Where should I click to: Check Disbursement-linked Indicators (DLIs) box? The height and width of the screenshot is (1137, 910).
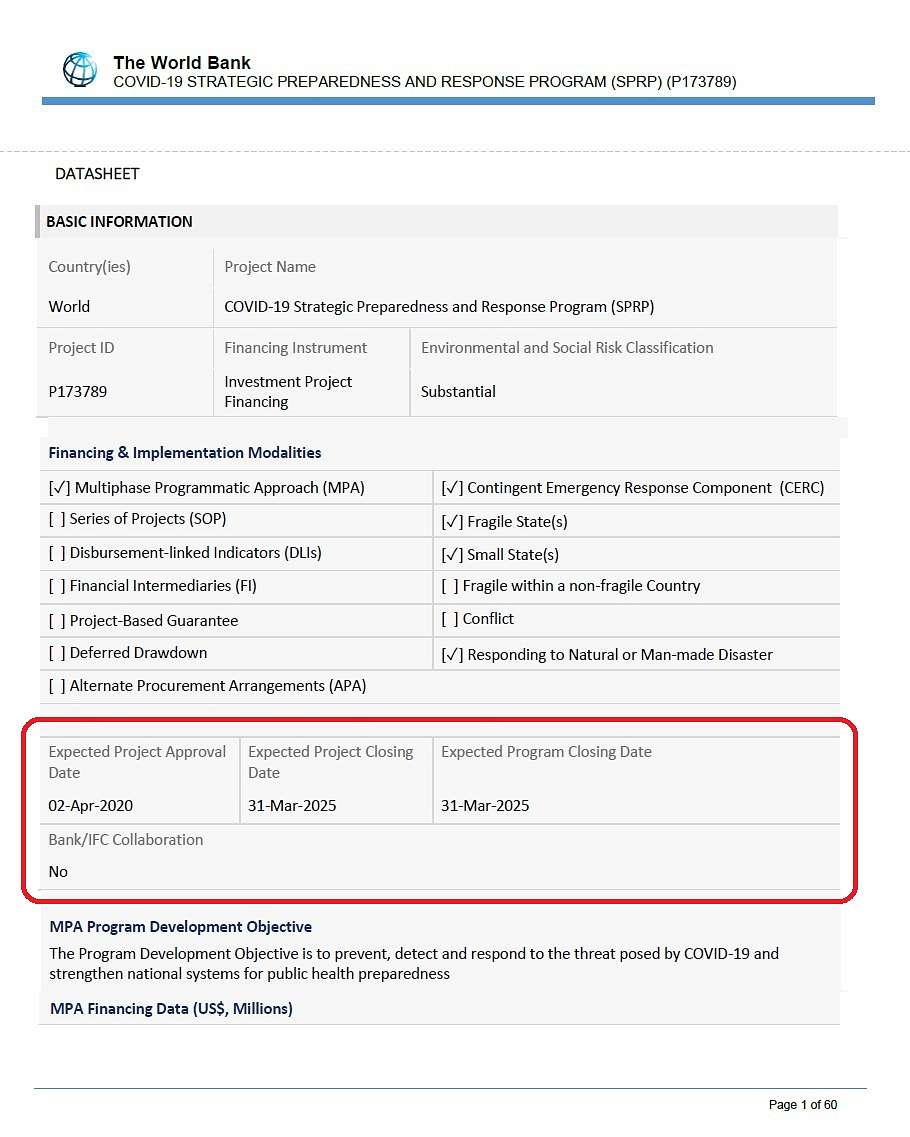[57, 553]
